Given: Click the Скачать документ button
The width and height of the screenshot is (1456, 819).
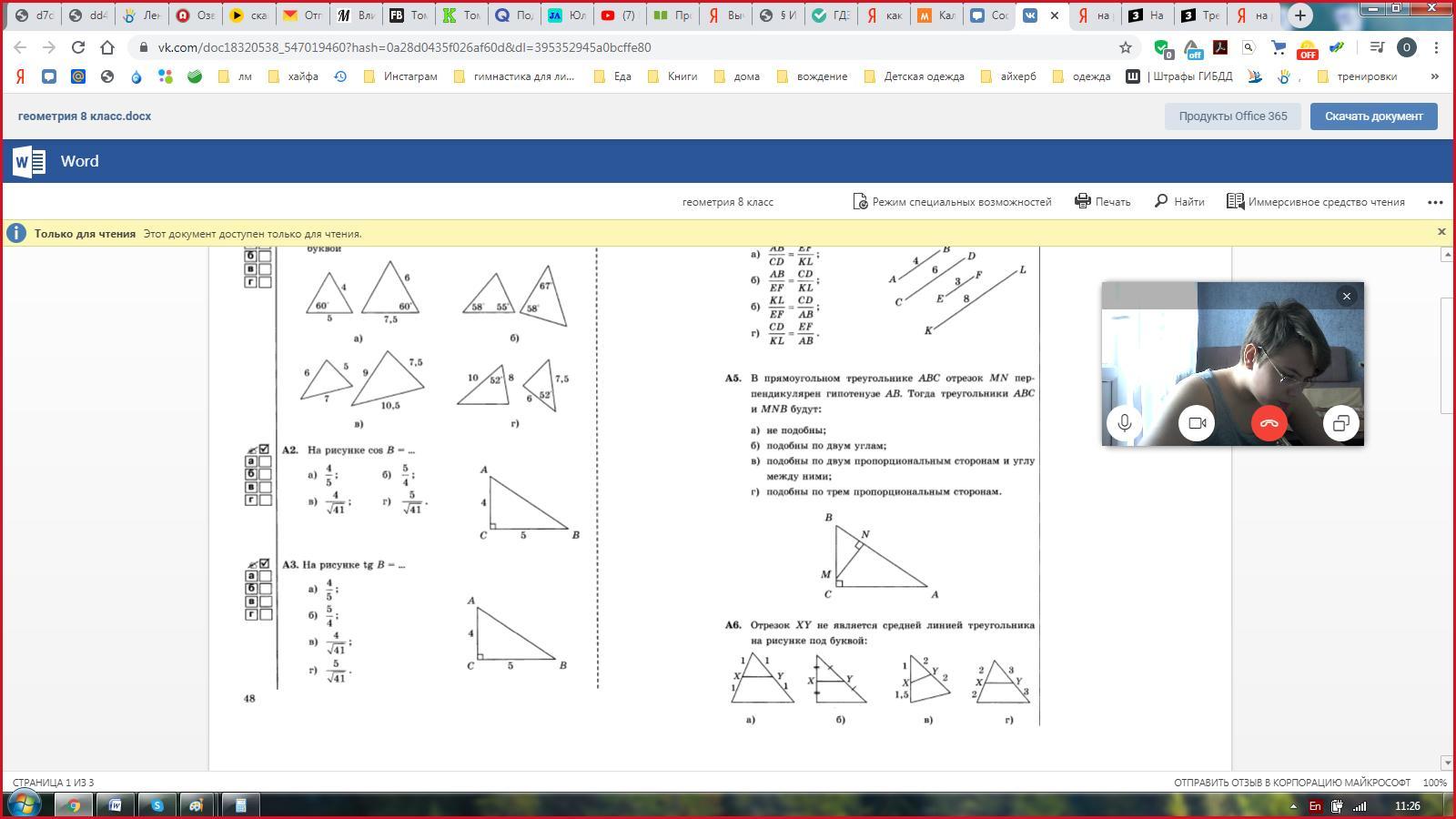Looking at the screenshot, I should coord(1373,116).
